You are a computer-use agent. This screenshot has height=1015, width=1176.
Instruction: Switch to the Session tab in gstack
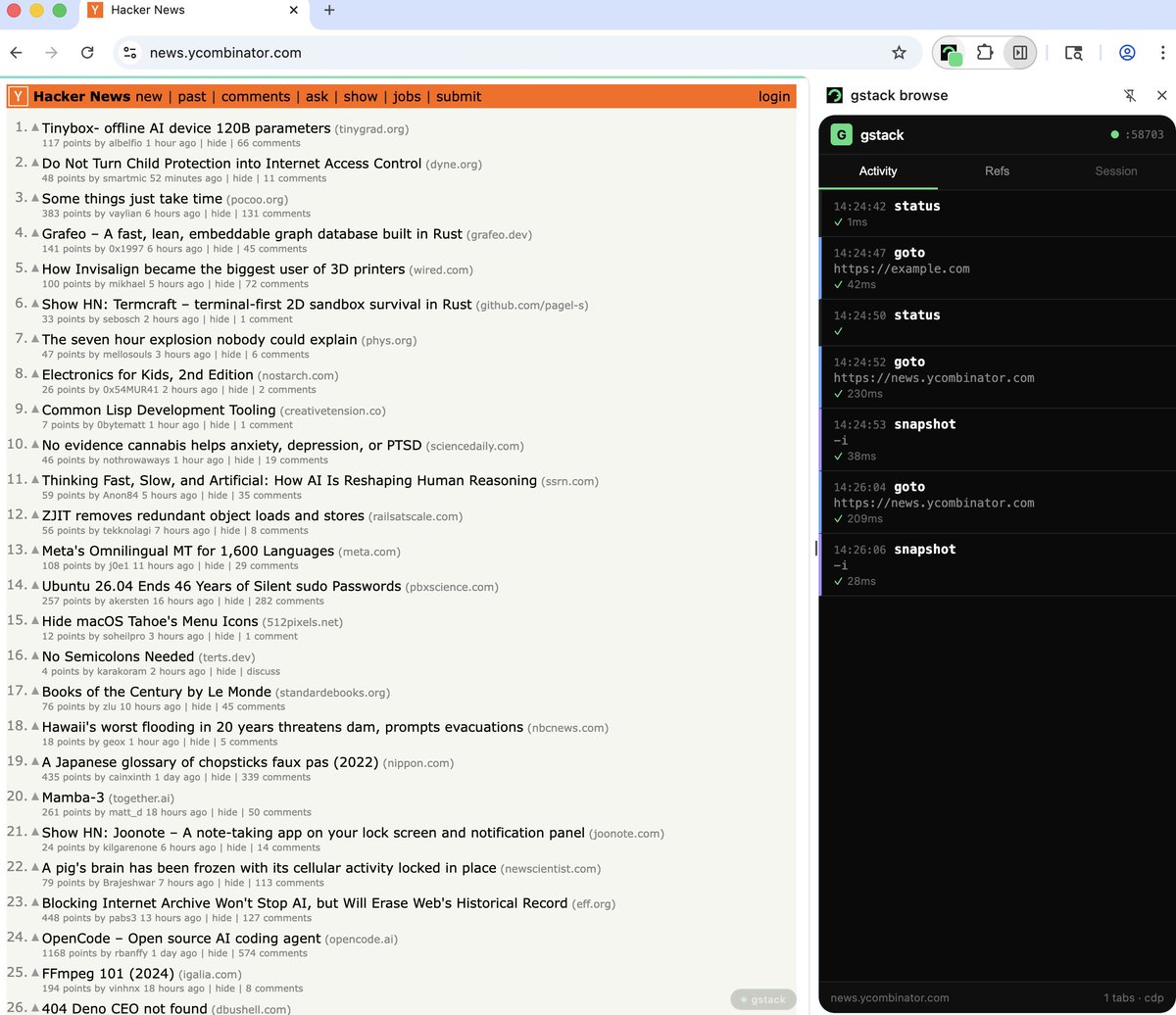pyautogui.click(x=1116, y=170)
